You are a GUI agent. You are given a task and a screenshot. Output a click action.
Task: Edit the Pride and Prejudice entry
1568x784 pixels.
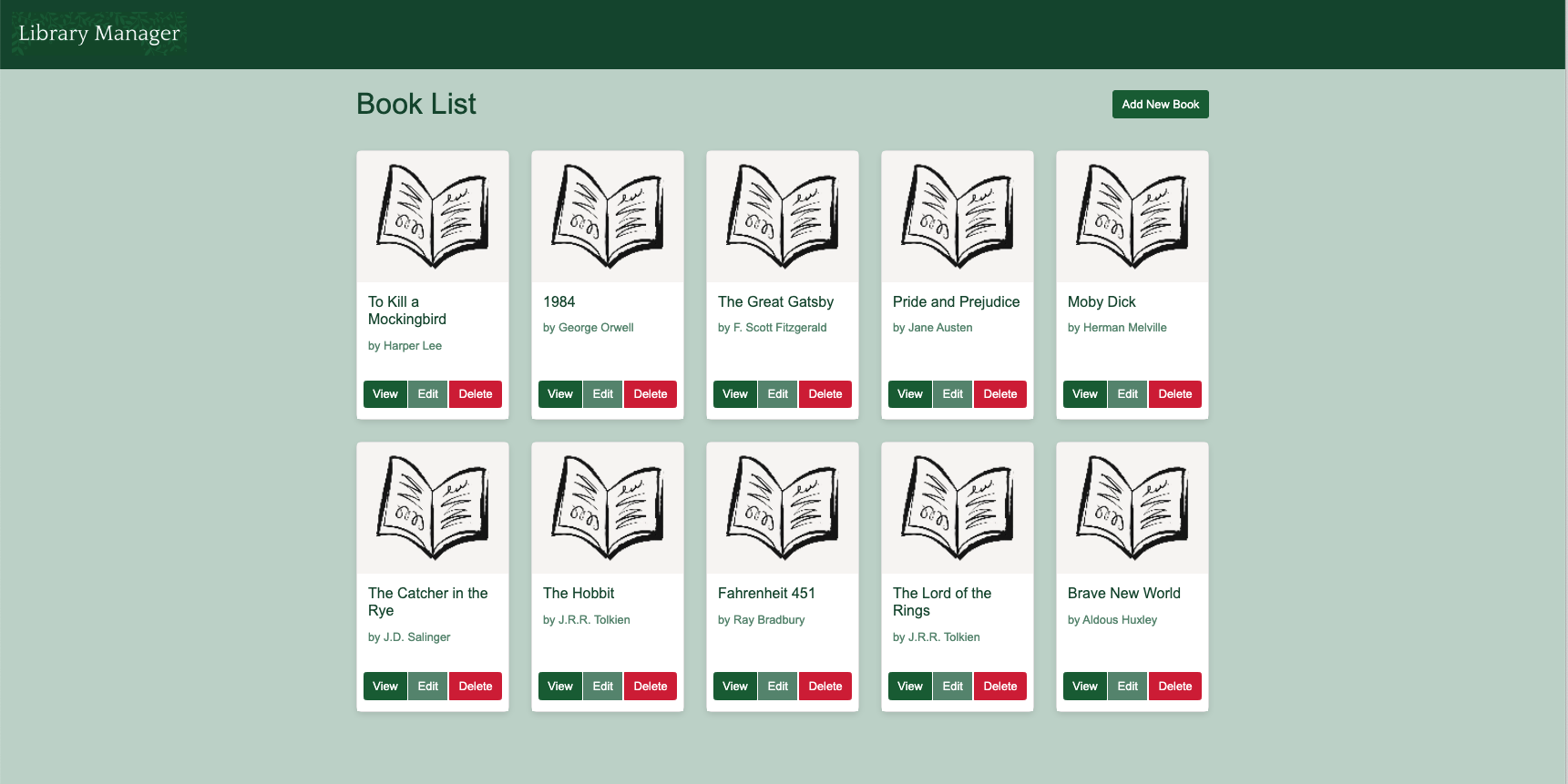pyautogui.click(x=952, y=394)
